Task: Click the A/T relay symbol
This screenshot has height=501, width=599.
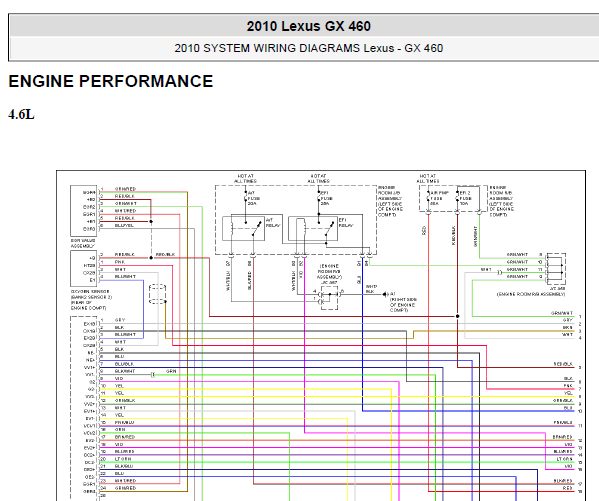Action: [243, 228]
